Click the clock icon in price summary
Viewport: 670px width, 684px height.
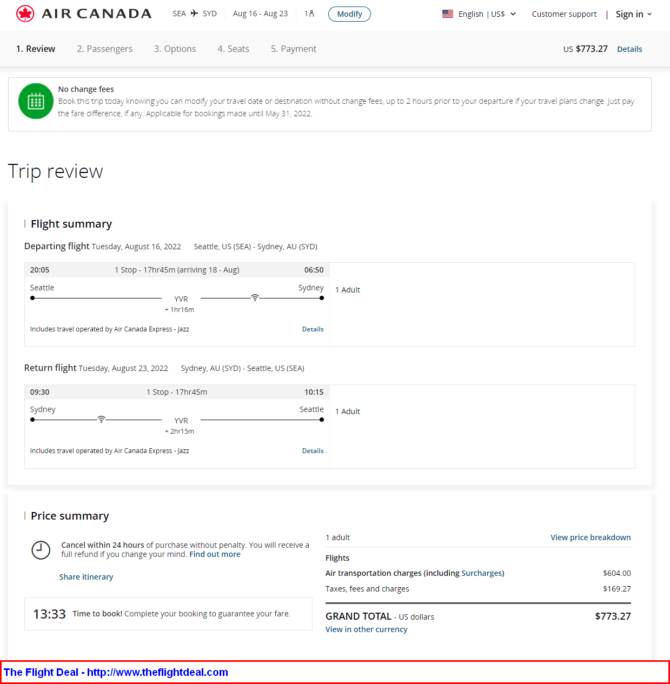click(x=41, y=550)
